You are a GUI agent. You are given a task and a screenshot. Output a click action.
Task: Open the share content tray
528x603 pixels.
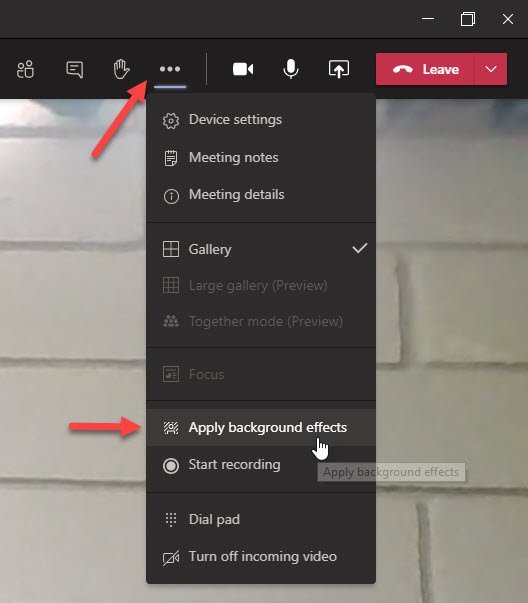(339, 69)
